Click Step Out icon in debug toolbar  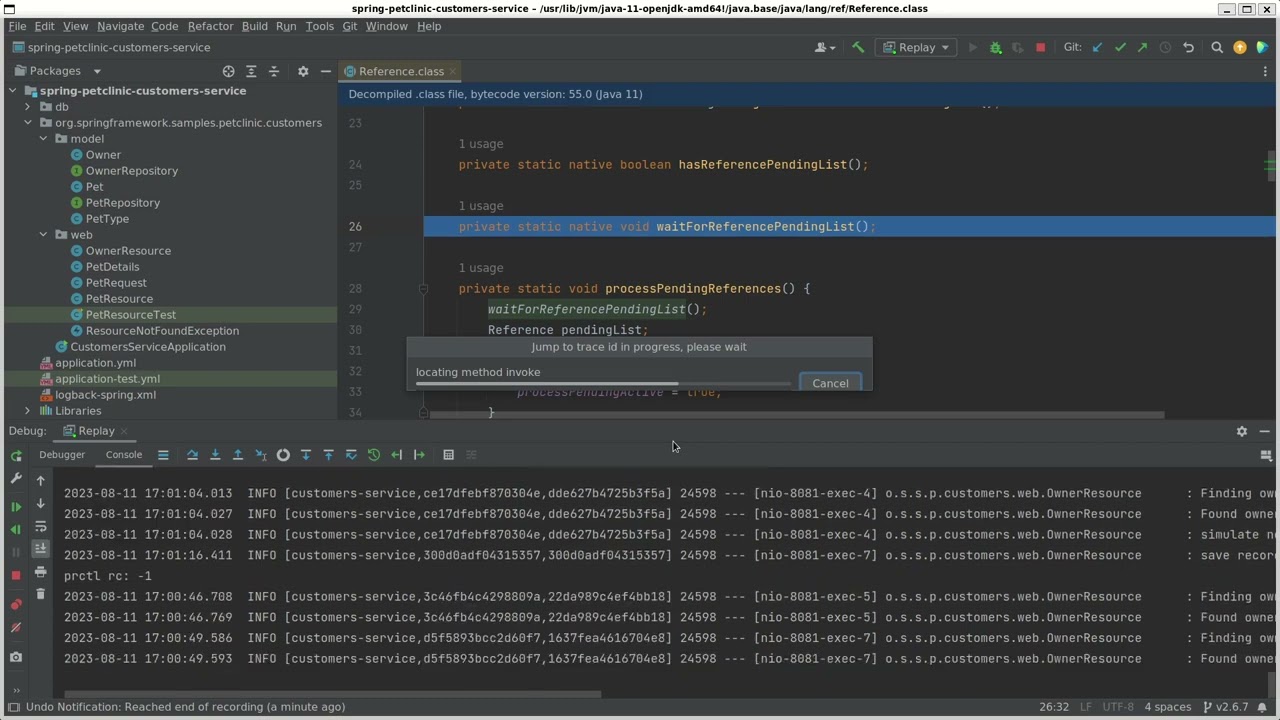click(238, 455)
